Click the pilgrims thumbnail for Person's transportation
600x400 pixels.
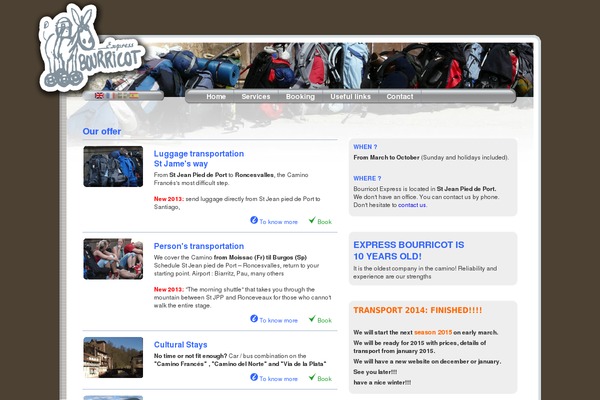point(113,259)
